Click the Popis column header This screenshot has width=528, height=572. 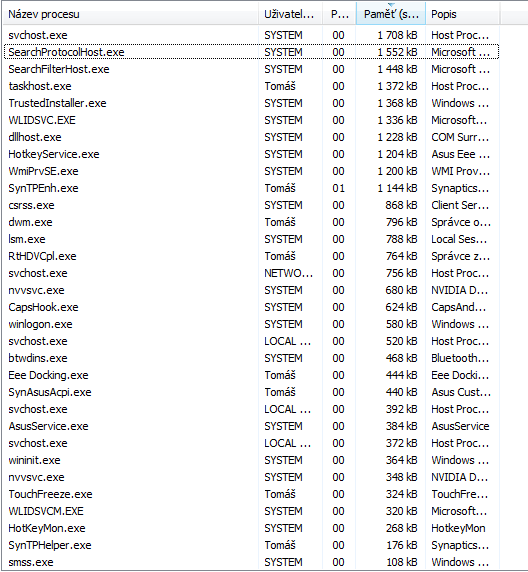point(462,14)
